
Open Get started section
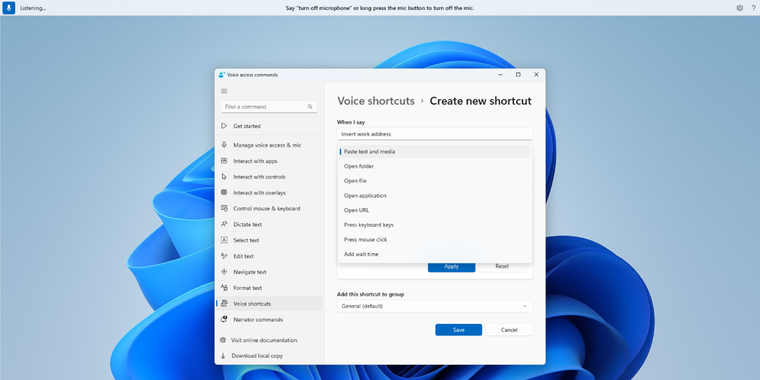point(269,126)
